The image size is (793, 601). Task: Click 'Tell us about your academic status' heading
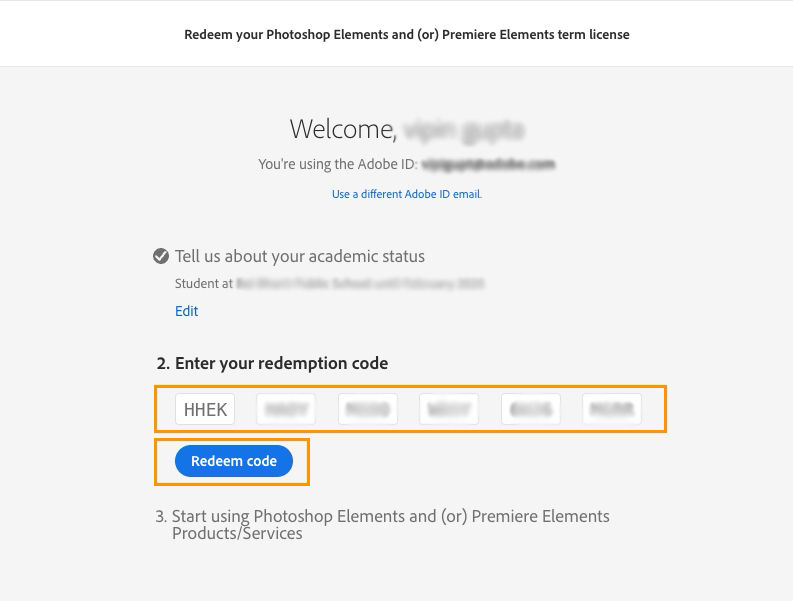300,257
